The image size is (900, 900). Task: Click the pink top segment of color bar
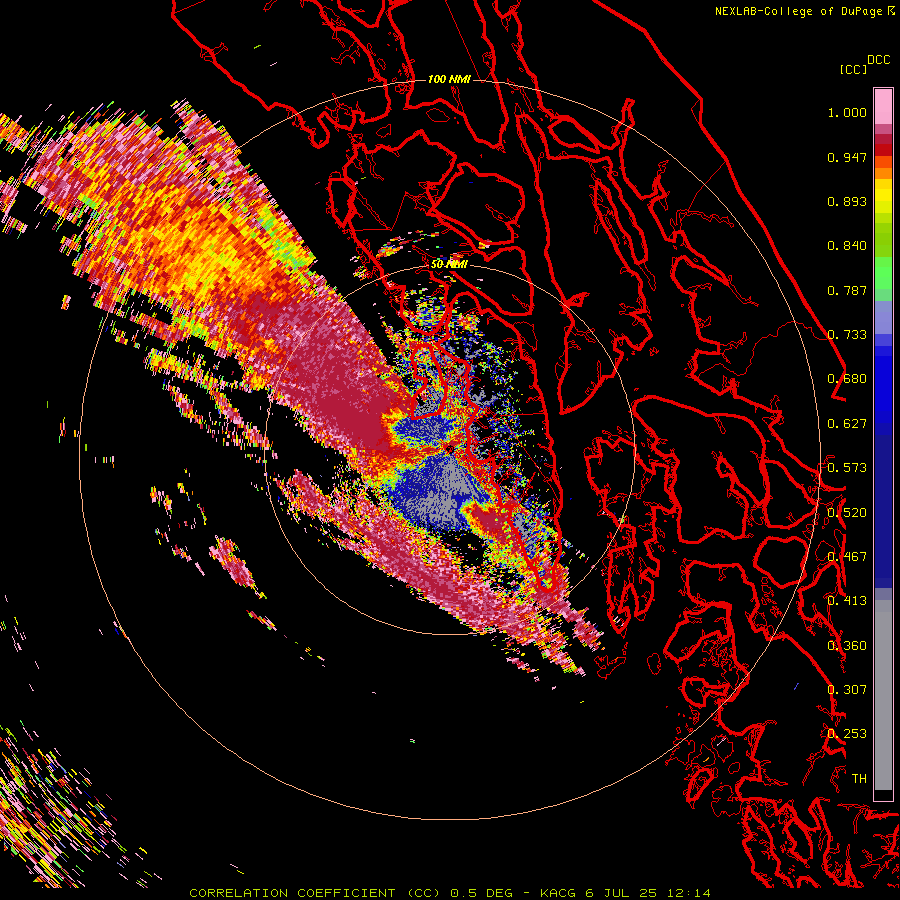pos(883,107)
